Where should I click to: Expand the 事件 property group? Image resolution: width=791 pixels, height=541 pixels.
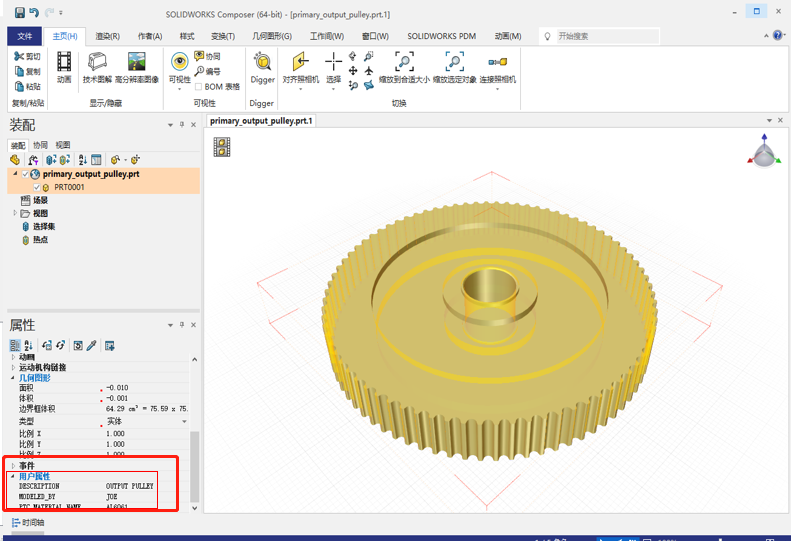click(13, 465)
